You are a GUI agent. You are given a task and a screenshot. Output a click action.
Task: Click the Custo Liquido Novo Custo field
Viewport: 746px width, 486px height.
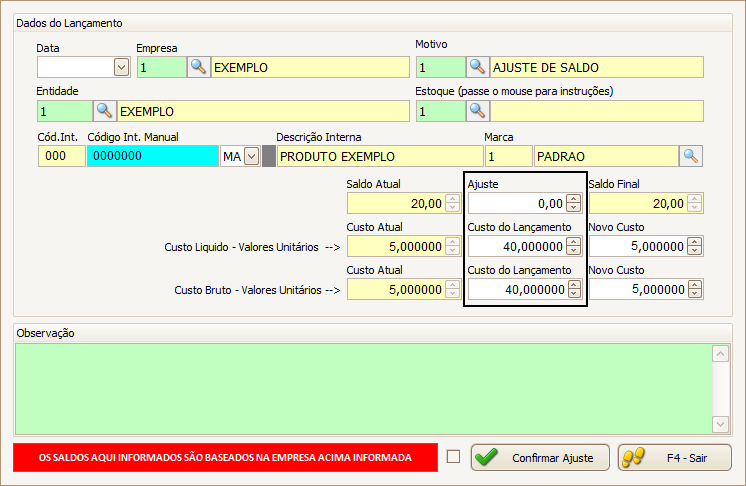(x=637, y=246)
